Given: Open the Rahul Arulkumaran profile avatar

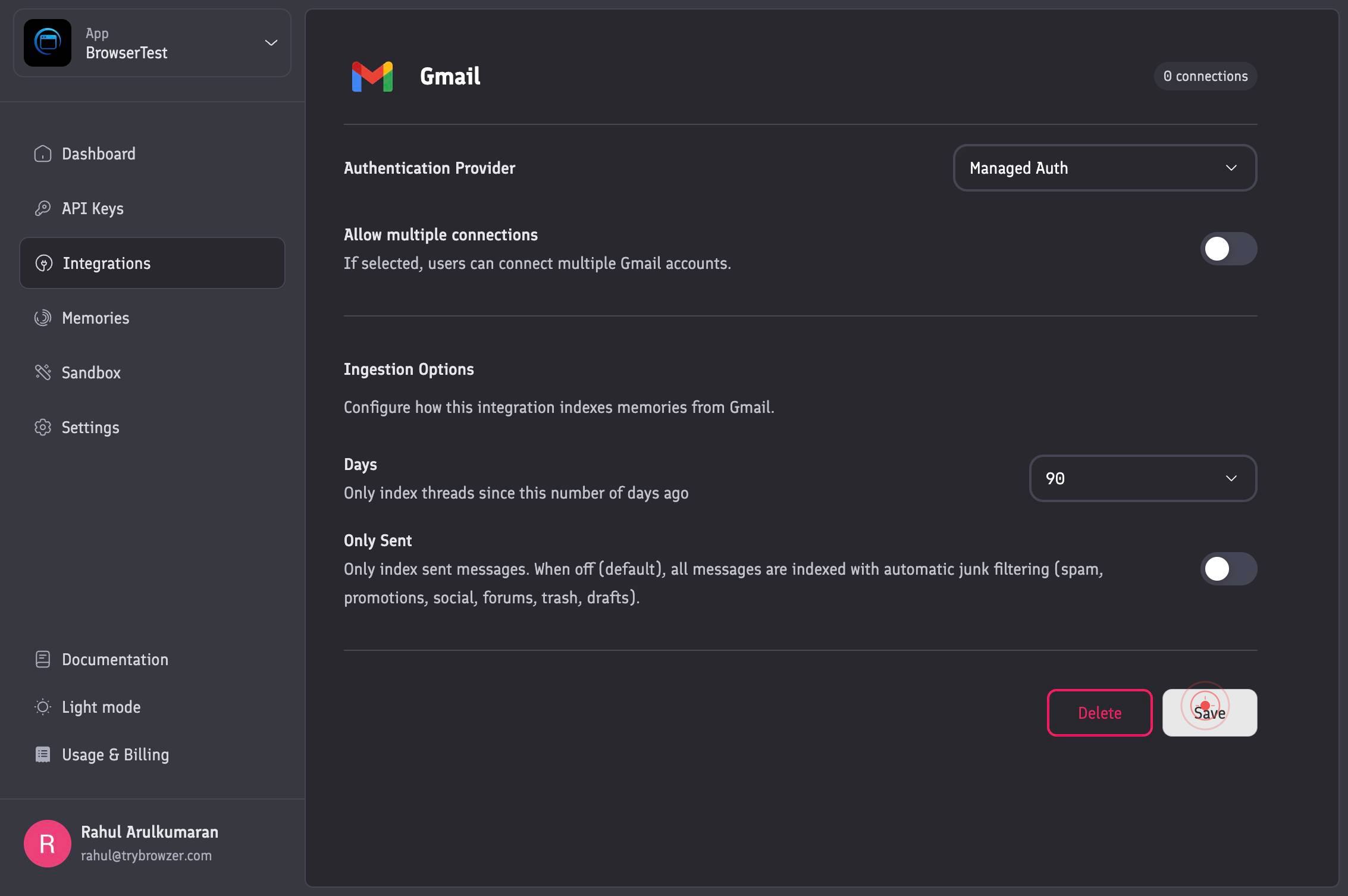Looking at the screenshot, I should click(x=48, y=844).
